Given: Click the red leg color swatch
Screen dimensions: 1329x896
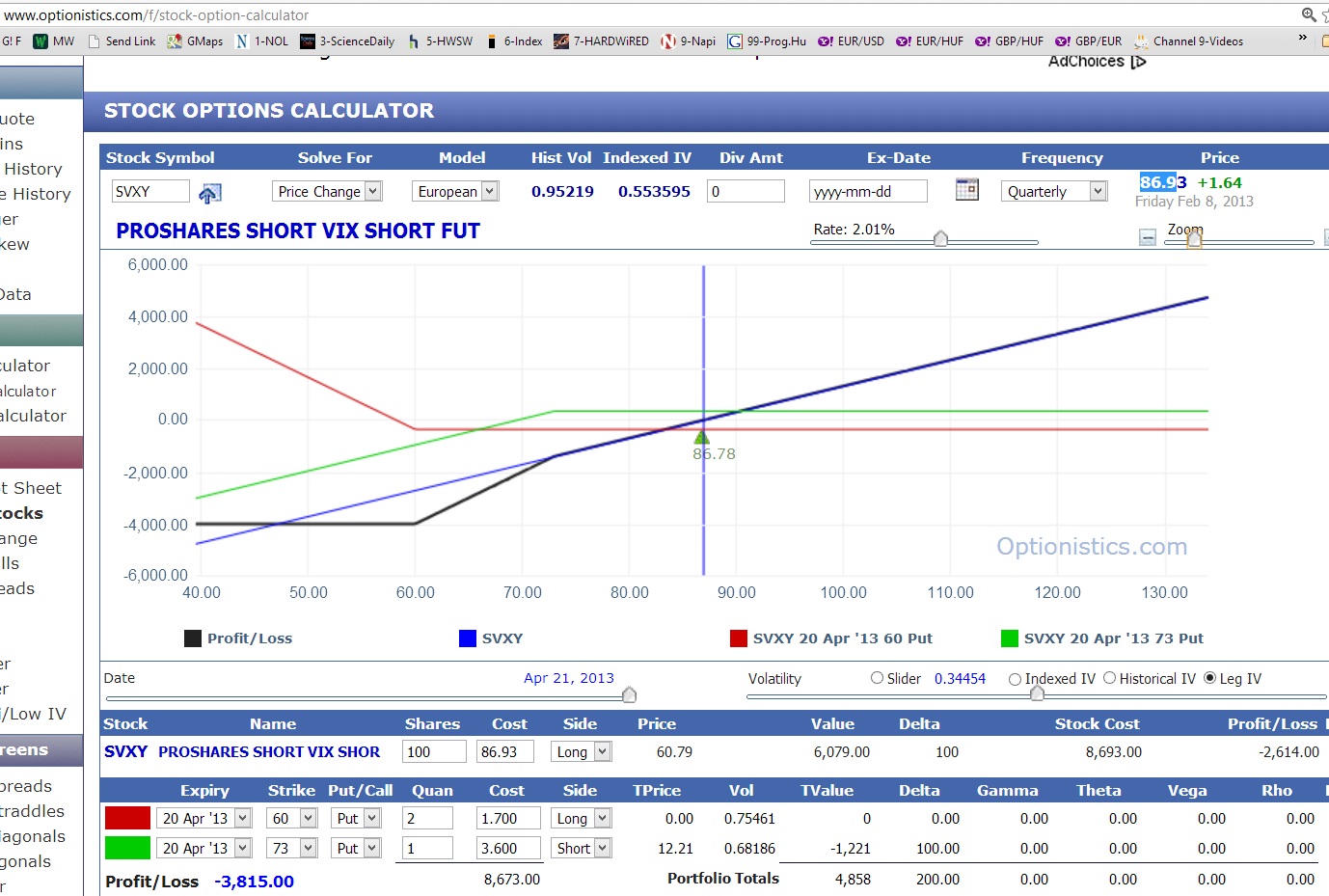Looking at the screenshot, I should [x=127, y=818].
